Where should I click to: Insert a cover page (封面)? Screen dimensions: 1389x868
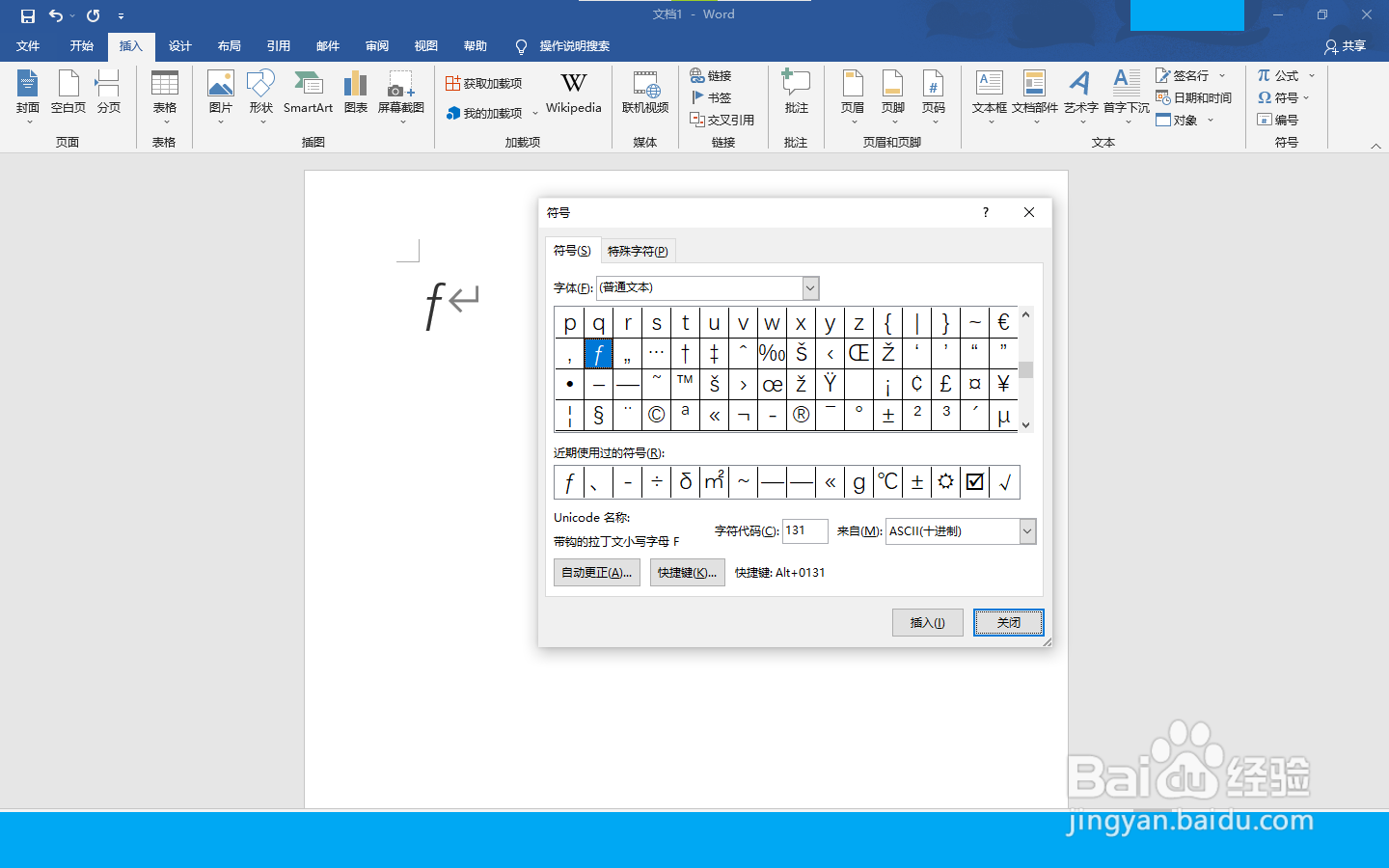coord(28,96)
